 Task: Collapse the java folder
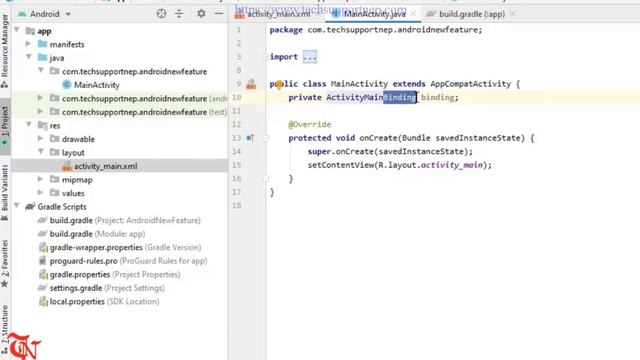pos(29,57)
